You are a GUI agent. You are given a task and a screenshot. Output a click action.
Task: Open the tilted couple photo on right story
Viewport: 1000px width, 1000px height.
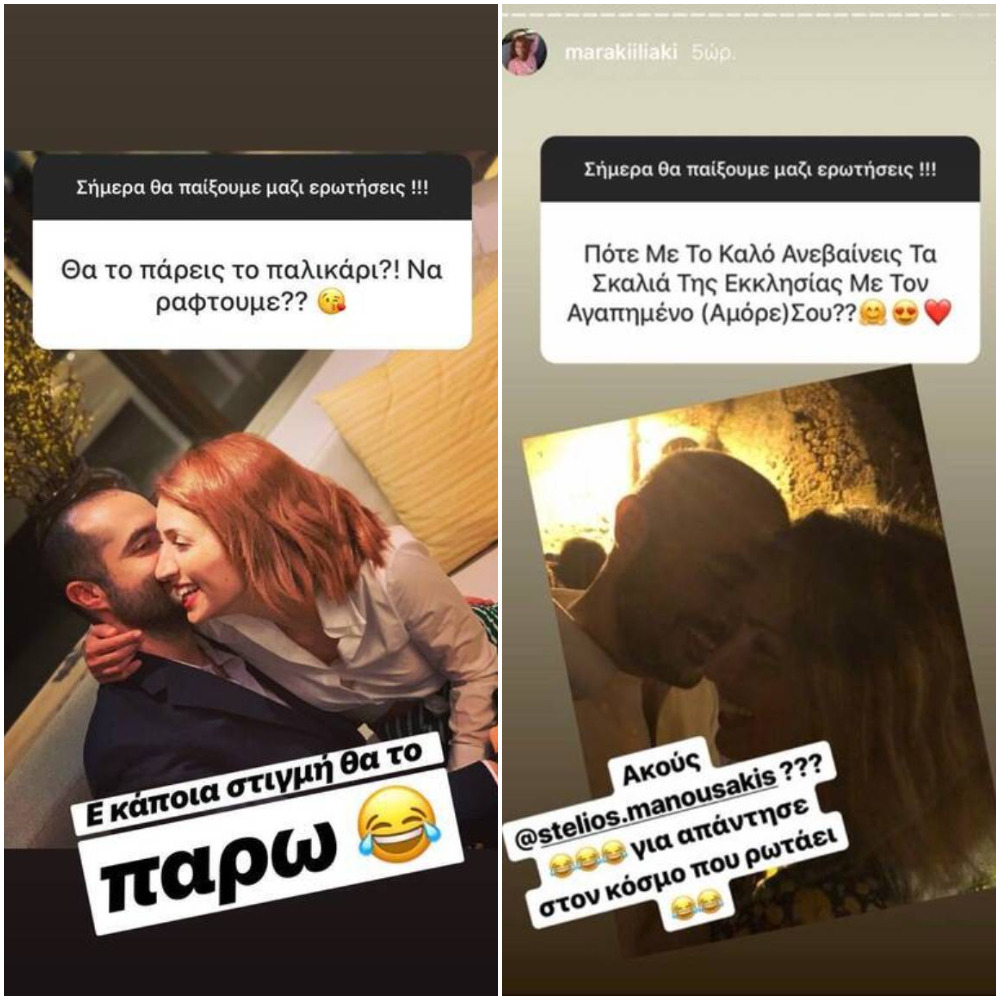759,651
